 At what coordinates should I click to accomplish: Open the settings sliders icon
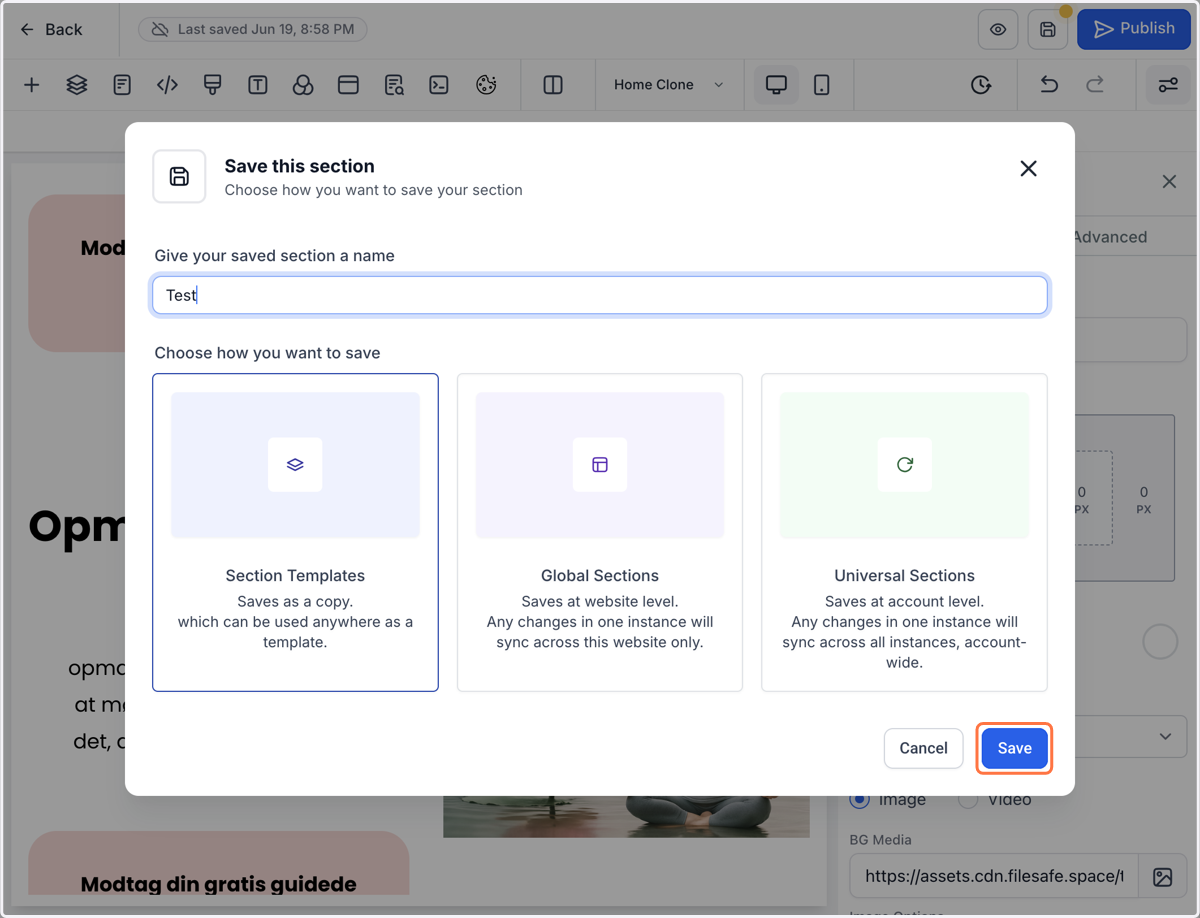pos(1168,85)
